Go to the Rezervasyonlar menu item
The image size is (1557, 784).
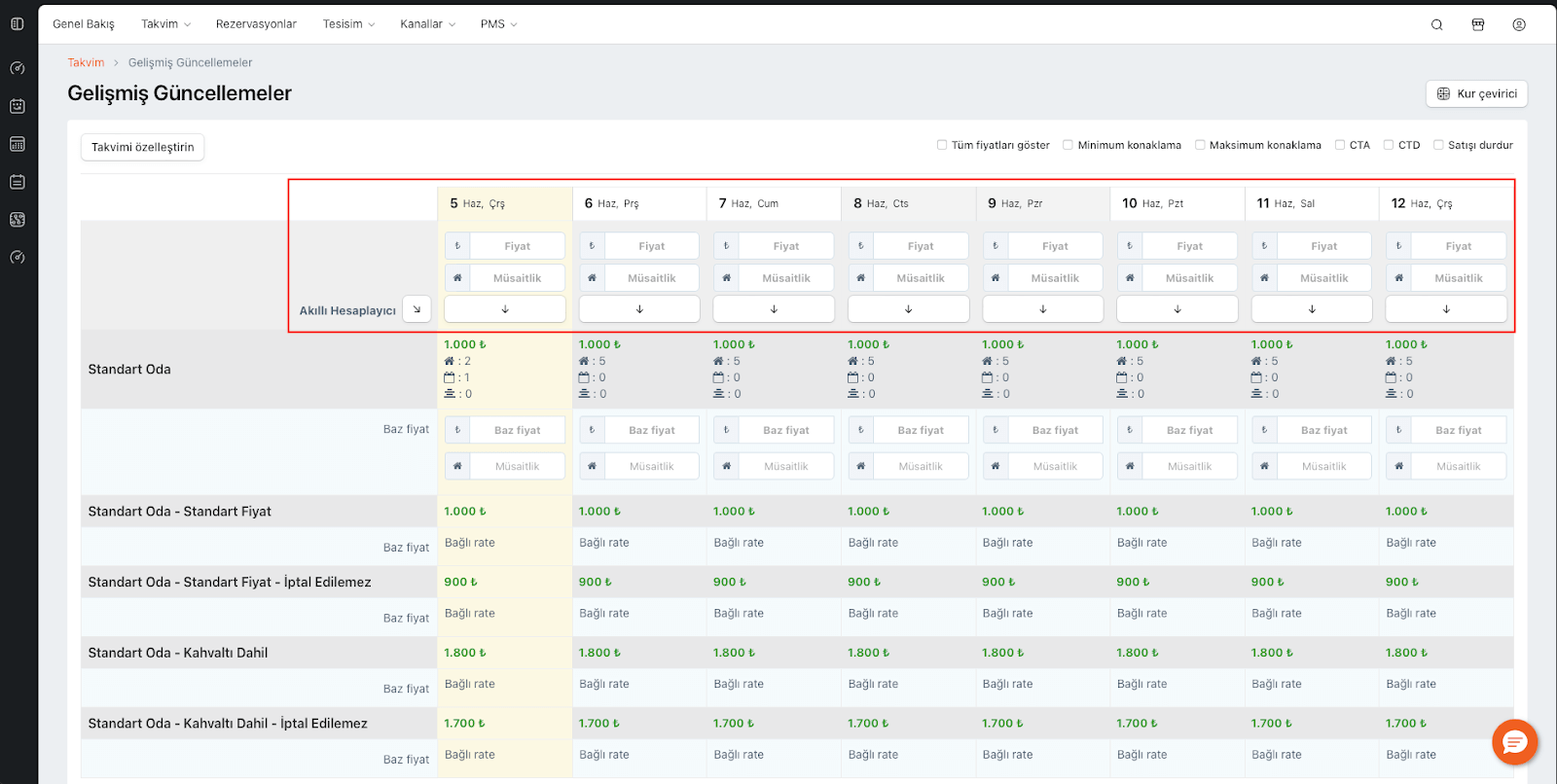pos(256,24)
